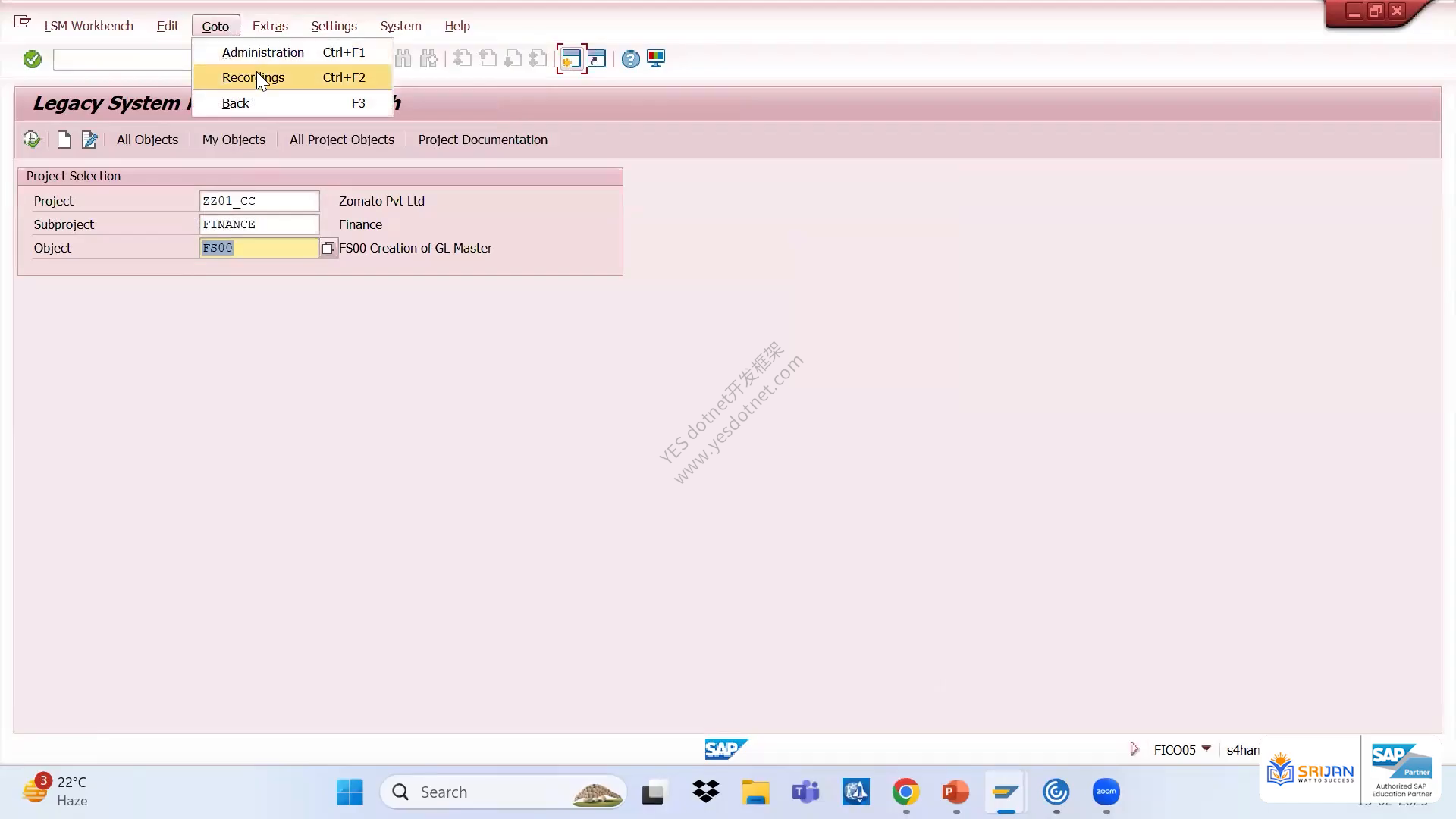The image size is (1456, 819).
Task: Open Google Chrome from the taskbar
Action: click(905, 792)
